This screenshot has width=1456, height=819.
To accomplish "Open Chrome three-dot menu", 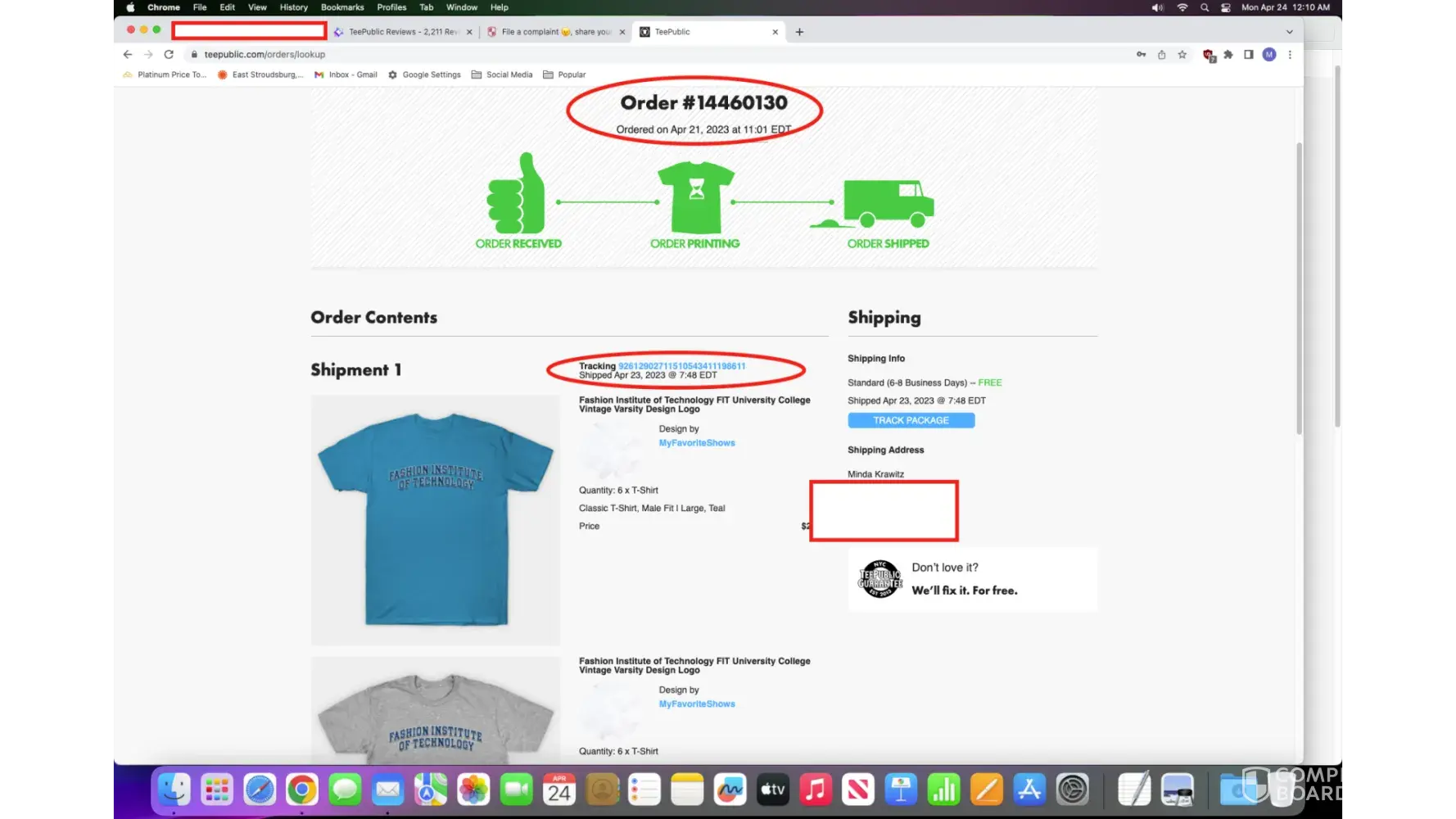I will coord(1290,55).
